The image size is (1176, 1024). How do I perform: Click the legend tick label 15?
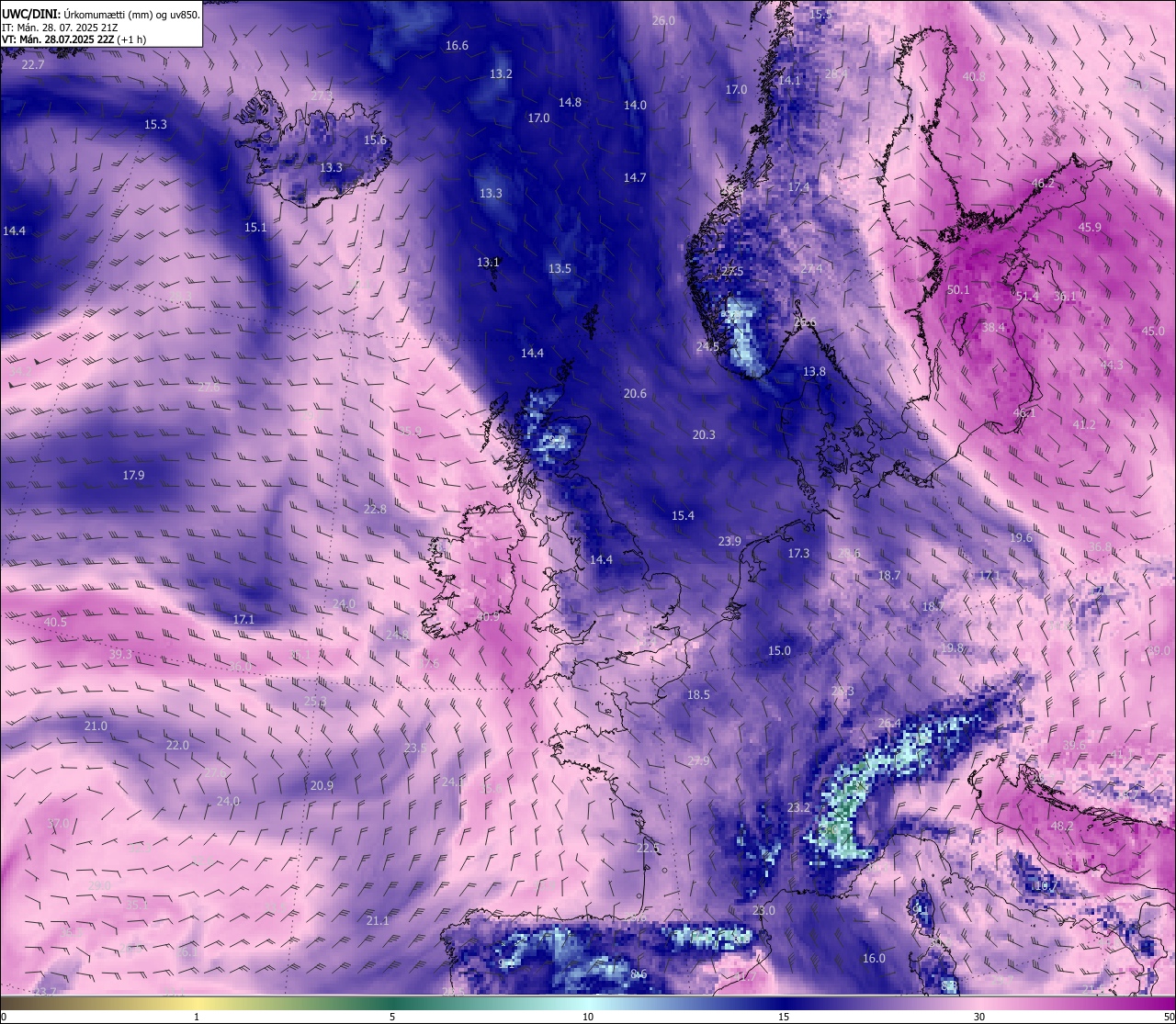pos(784,1017)
